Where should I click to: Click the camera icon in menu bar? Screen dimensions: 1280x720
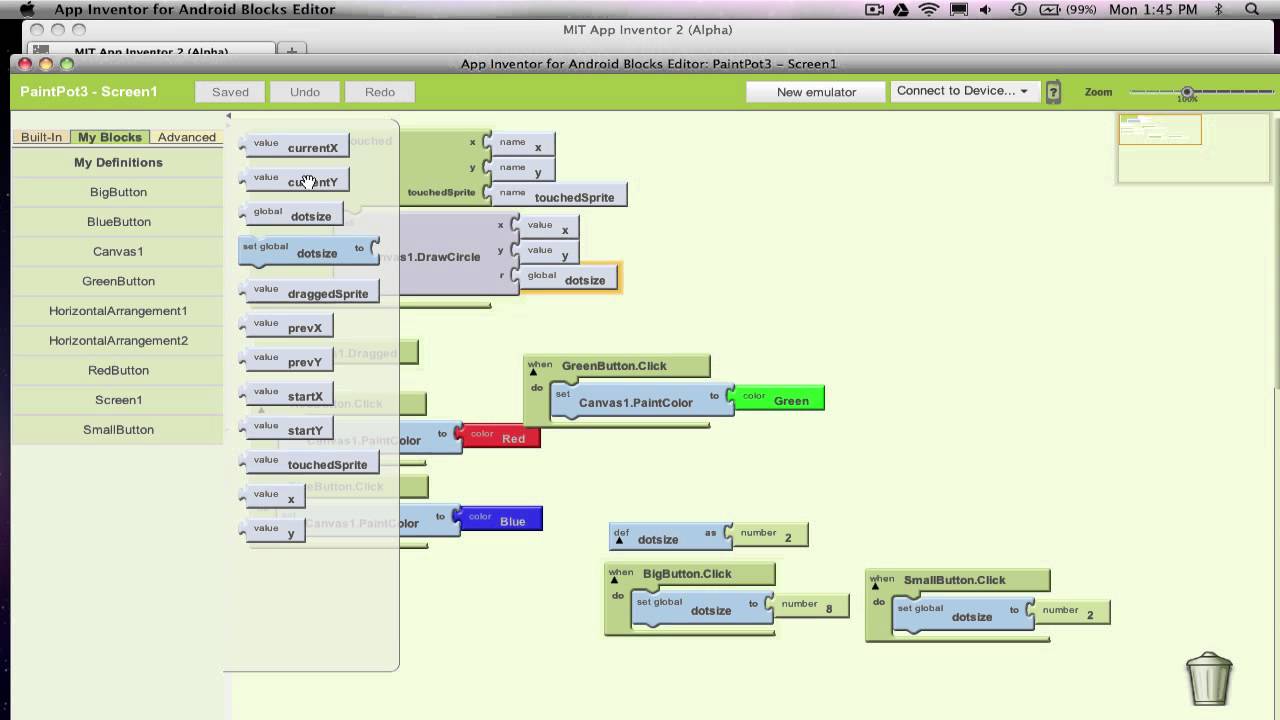point(874,9)
